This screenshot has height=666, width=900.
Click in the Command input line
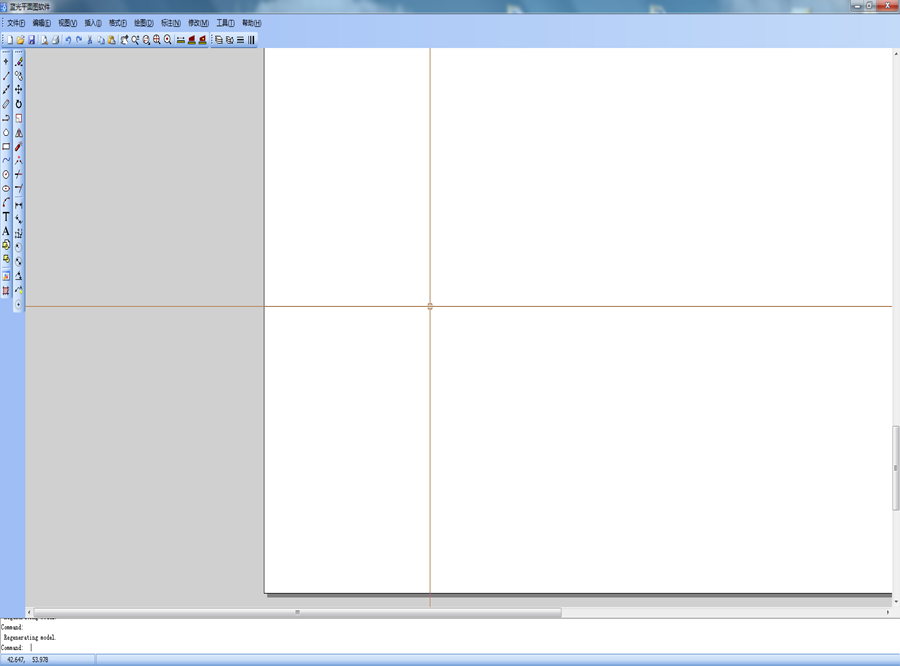[450, 647]
